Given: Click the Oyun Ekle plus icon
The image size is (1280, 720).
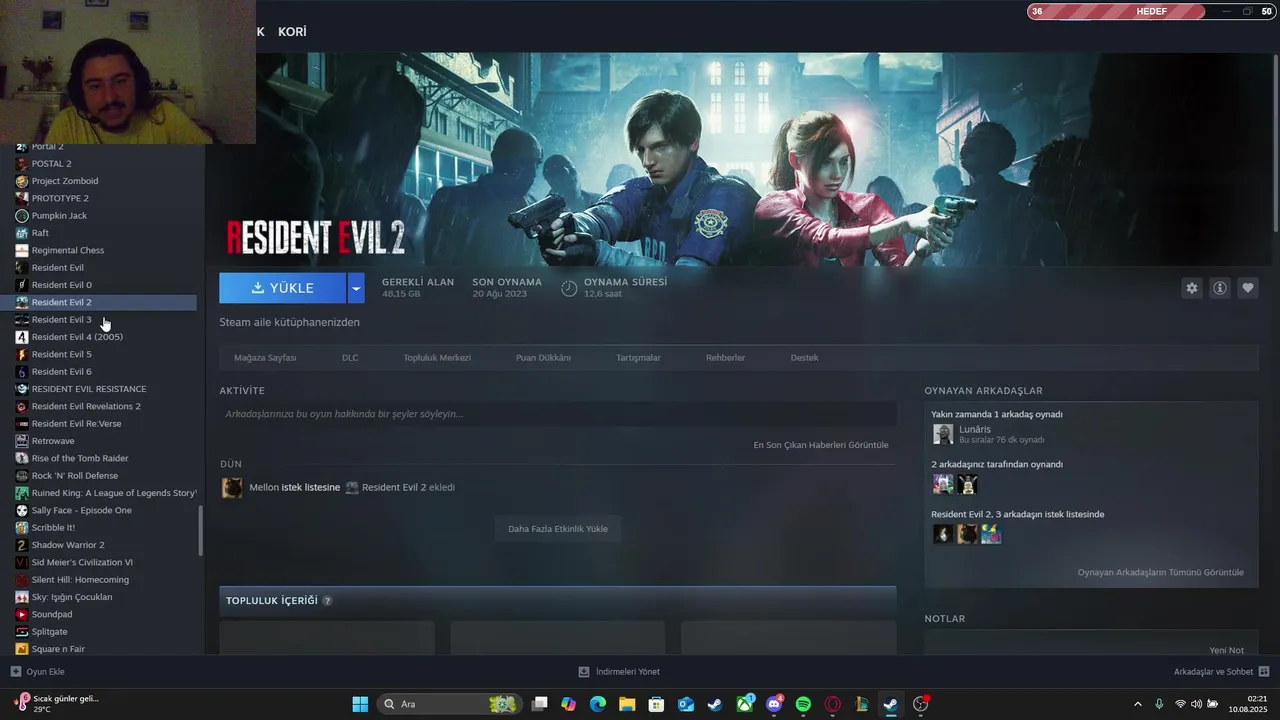Looking at the screenshot, I should click(x=15, y=672).
